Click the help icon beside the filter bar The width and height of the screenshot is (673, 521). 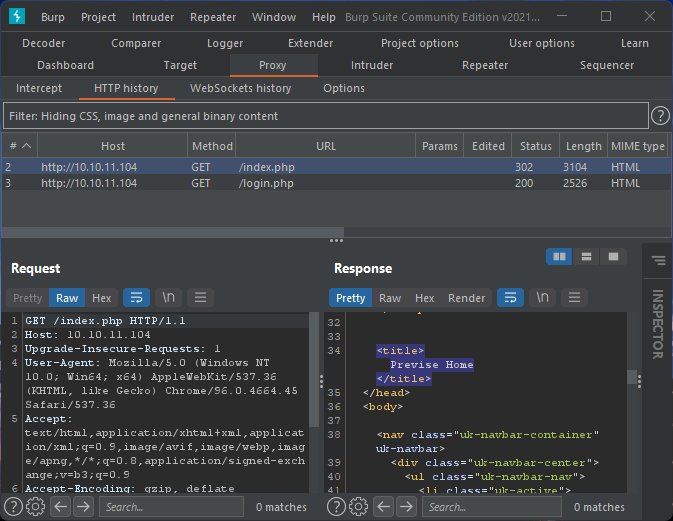pos(660,116)
